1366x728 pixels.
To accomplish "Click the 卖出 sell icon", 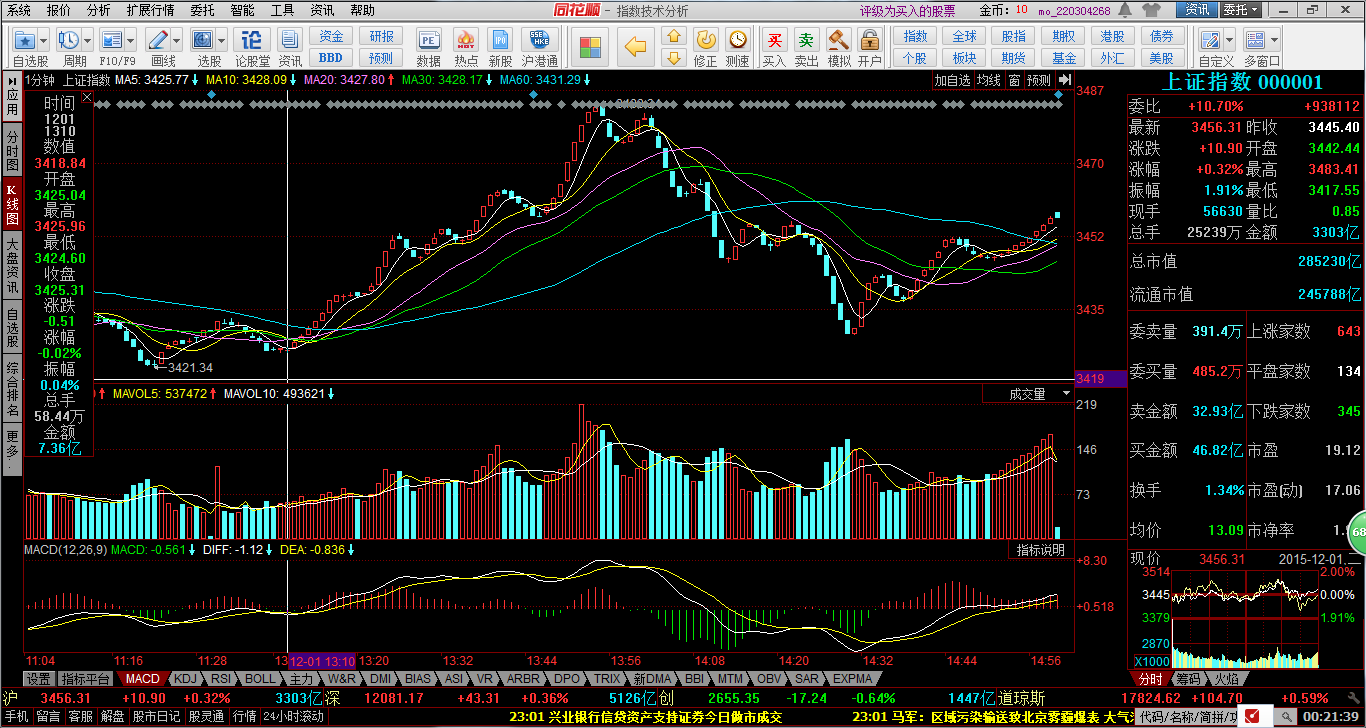I will (806, 40).
